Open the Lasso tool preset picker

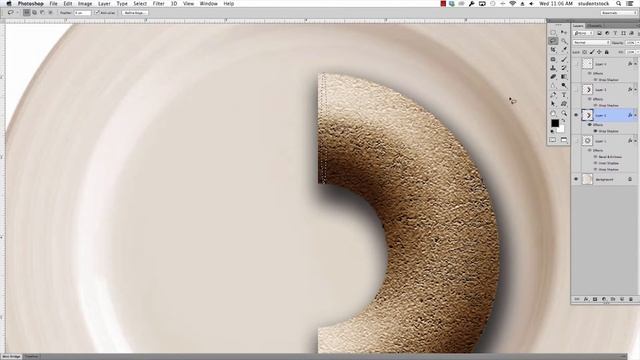[x=12, y=13]
